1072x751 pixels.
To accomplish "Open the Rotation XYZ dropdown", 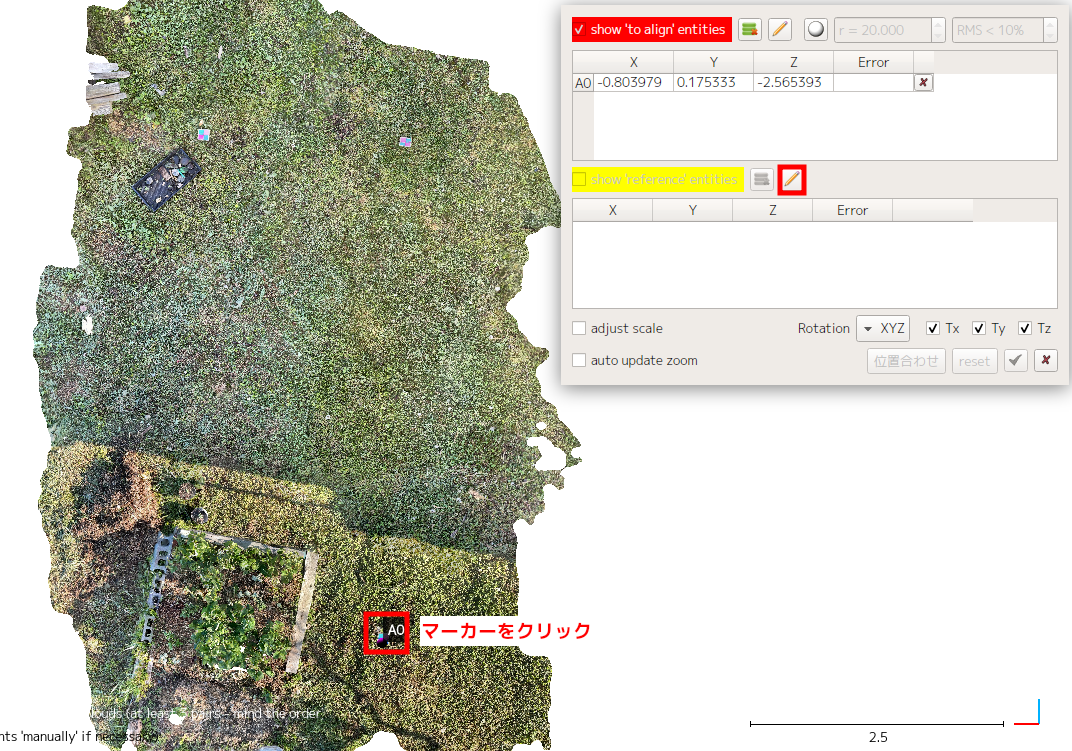I will coord(883,328).
